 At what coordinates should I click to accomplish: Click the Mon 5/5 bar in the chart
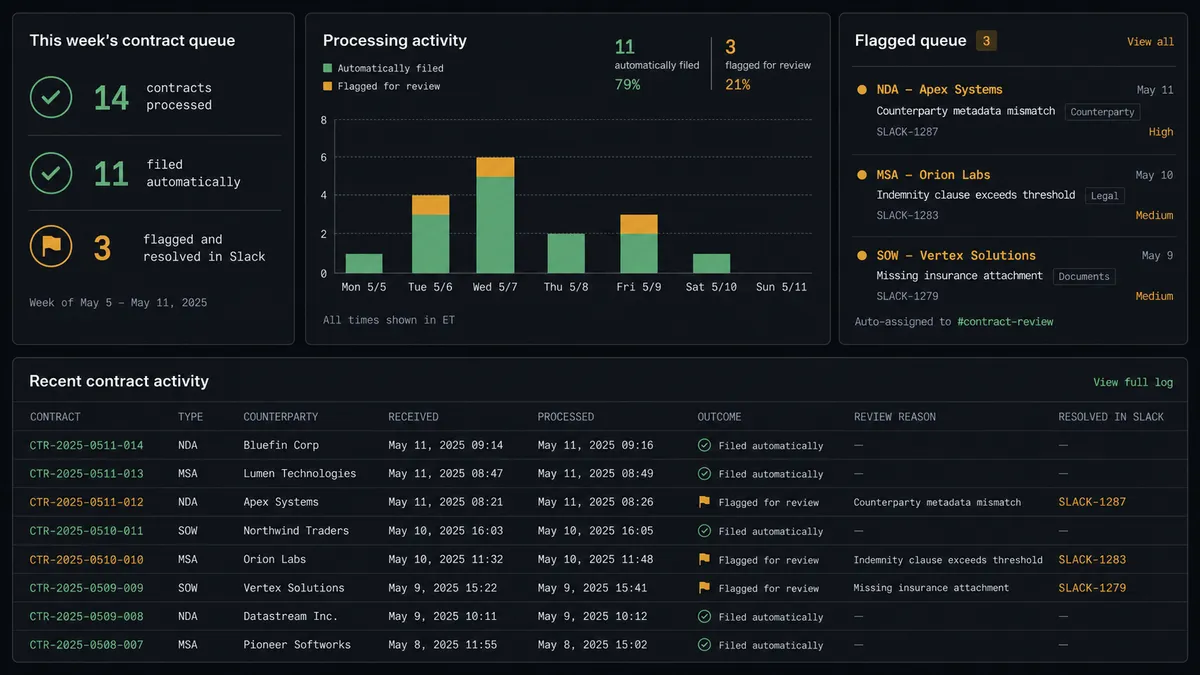click(x=364, y=263)
